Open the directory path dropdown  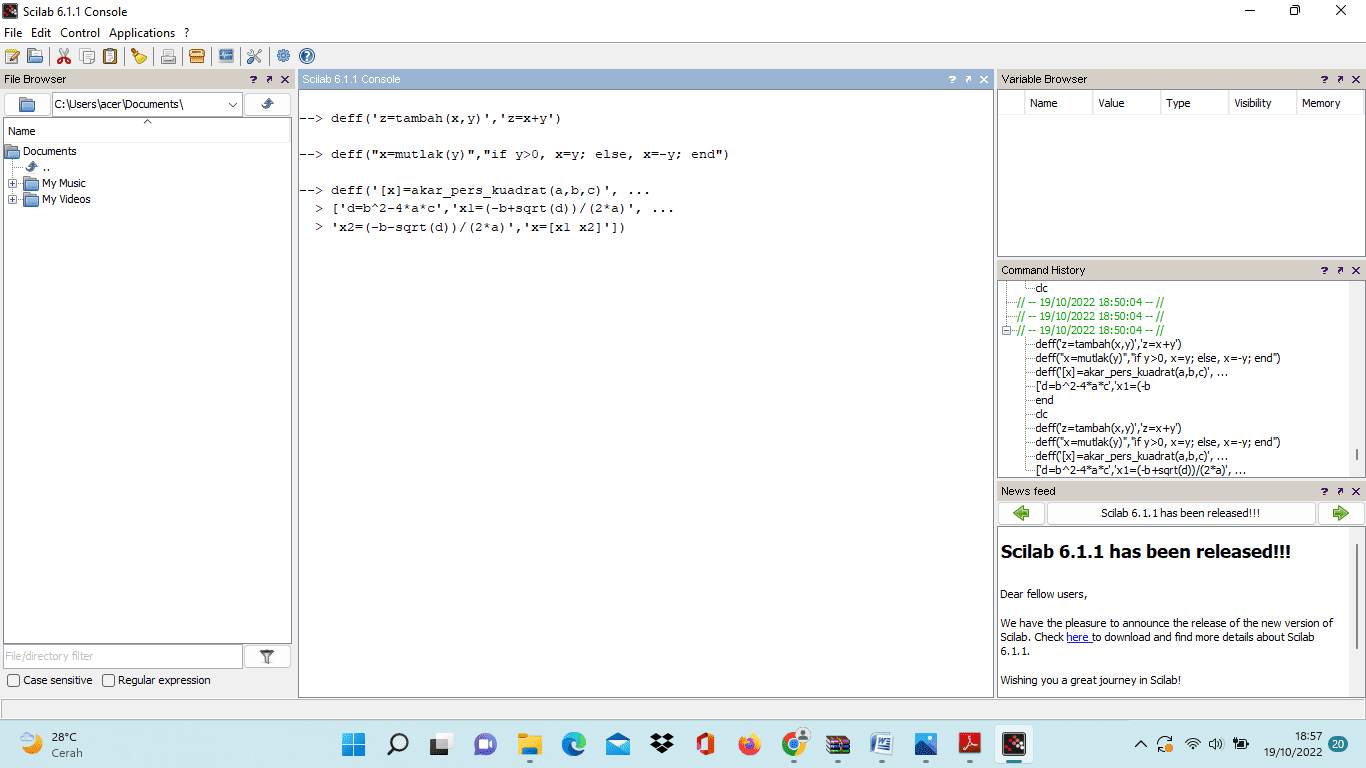pyautogui.click(x=233, y=104)
